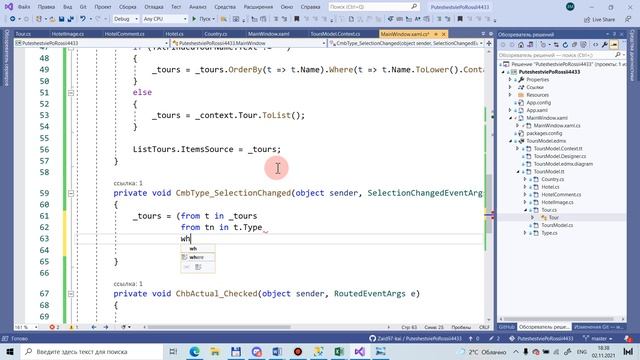Screen dimensions: 640x360
Task: Open the Windows Start menu
Action: [x=10, y=351]
